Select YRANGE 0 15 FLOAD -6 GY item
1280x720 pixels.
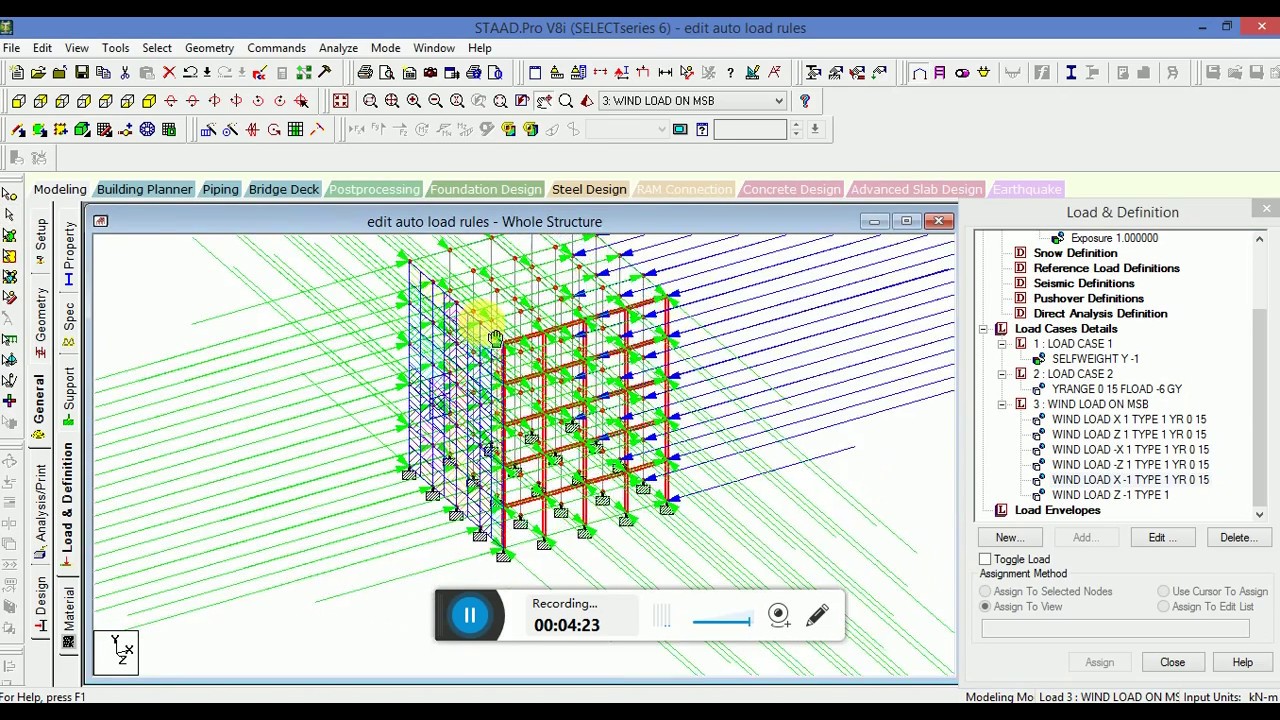point(1117,389)
